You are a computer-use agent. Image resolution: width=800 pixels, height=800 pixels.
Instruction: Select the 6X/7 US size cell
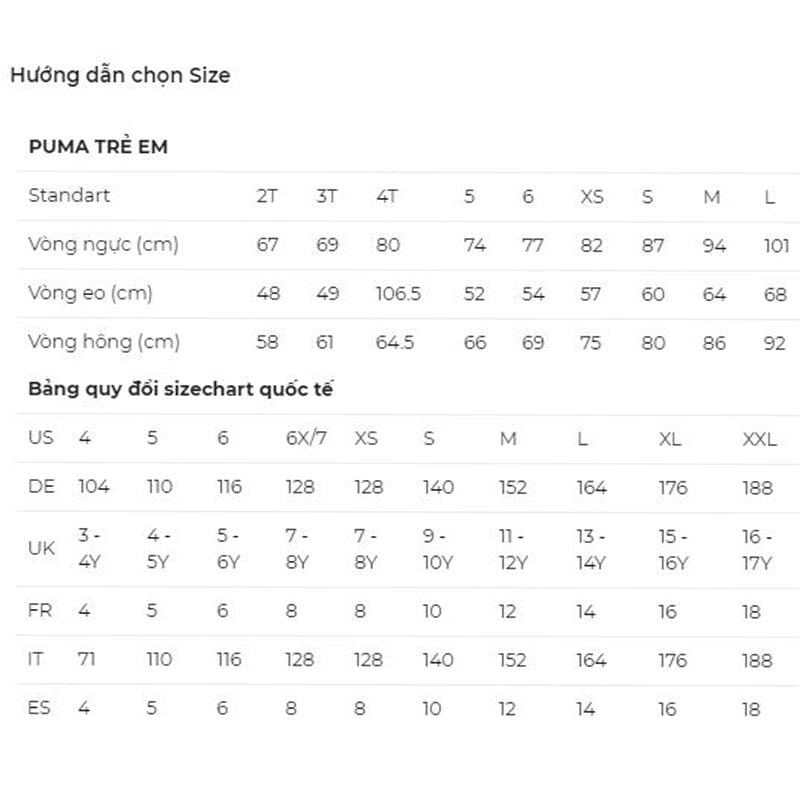pos(306,439)
